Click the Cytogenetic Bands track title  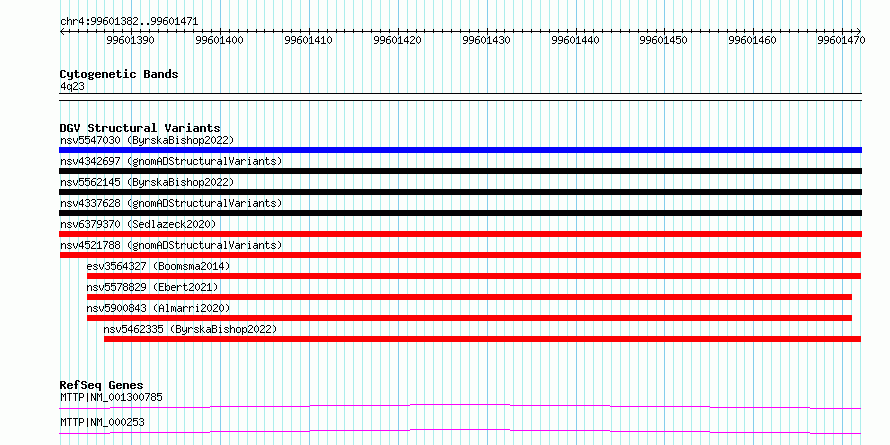(119, 74)
